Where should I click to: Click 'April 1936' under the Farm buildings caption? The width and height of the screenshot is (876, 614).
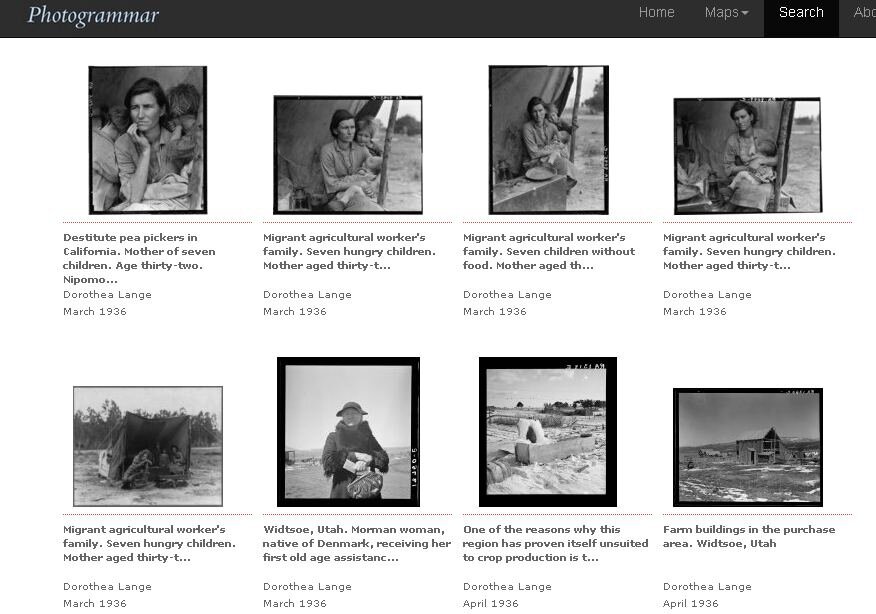point(691,603)
